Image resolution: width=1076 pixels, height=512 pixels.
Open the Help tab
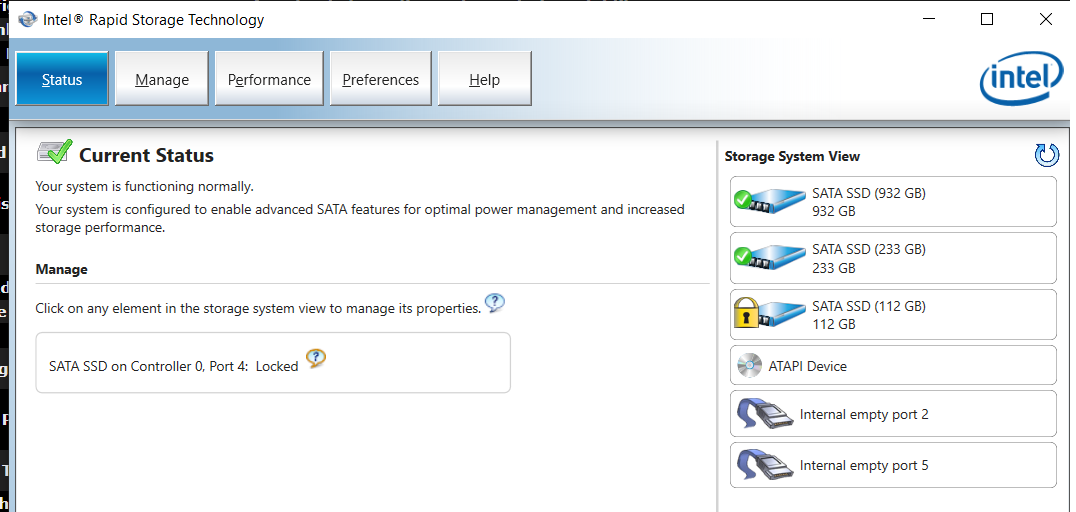tap(484, 80)
